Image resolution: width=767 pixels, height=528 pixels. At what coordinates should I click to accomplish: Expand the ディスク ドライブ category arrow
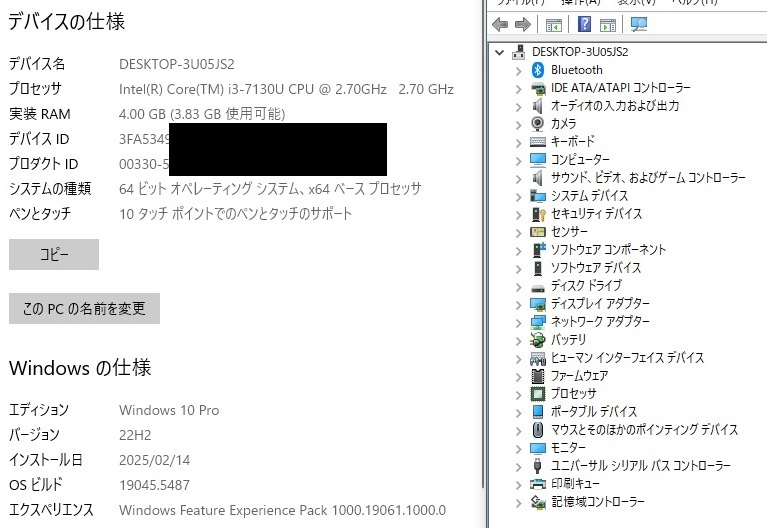click(519, 286)
